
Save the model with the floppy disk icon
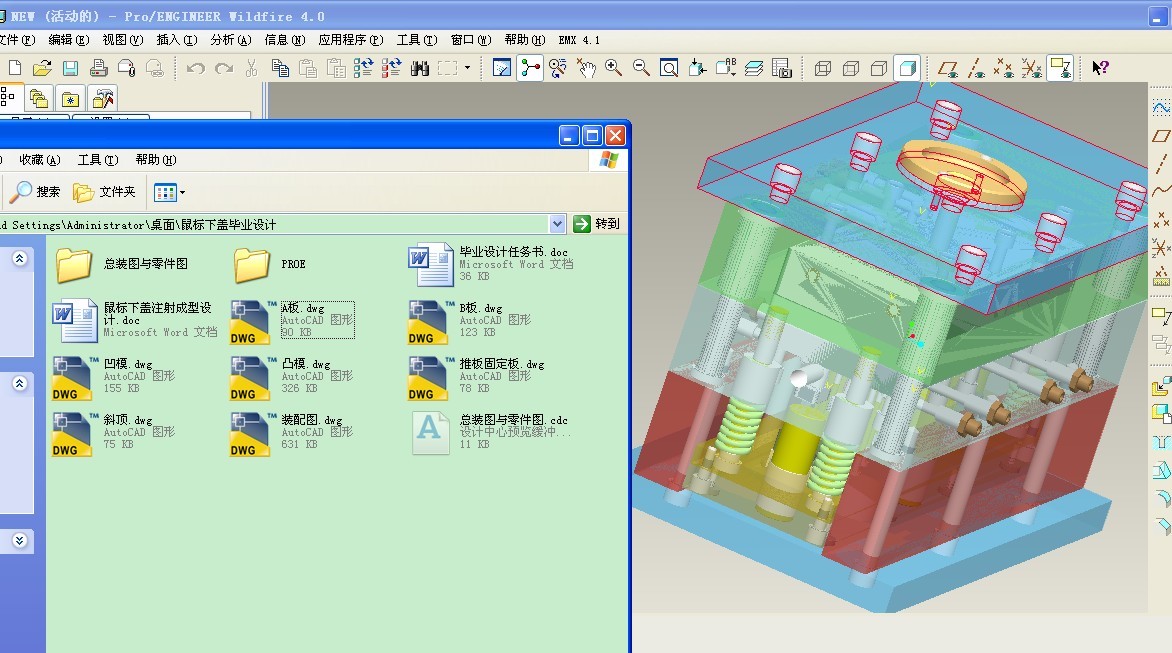click(70, 68)
